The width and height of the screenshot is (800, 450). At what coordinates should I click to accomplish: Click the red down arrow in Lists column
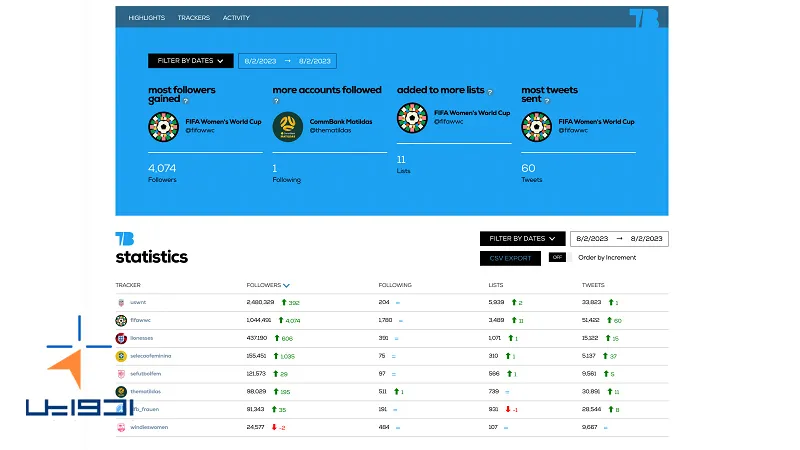pyautogui.click(x=508, y=409)
